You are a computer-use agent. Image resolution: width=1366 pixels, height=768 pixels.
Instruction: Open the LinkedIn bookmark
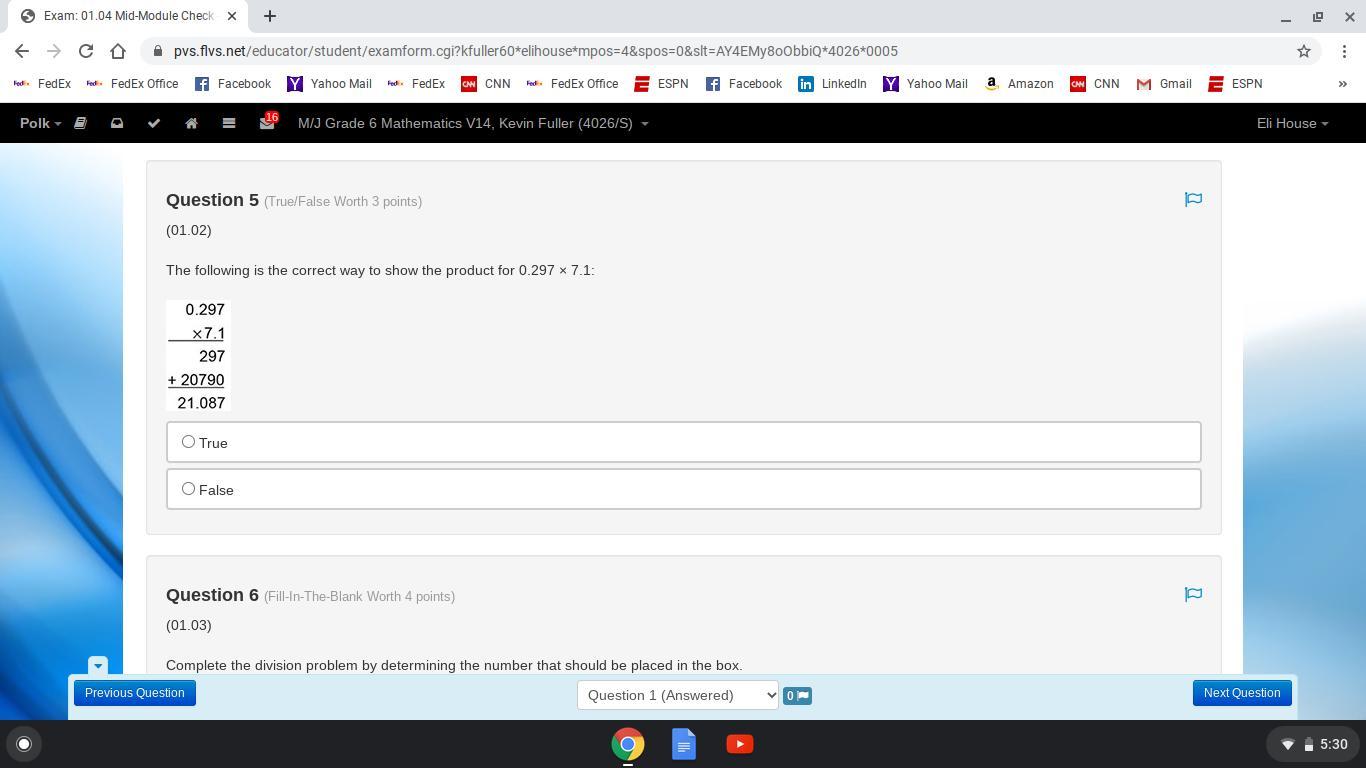pos(832,84)
